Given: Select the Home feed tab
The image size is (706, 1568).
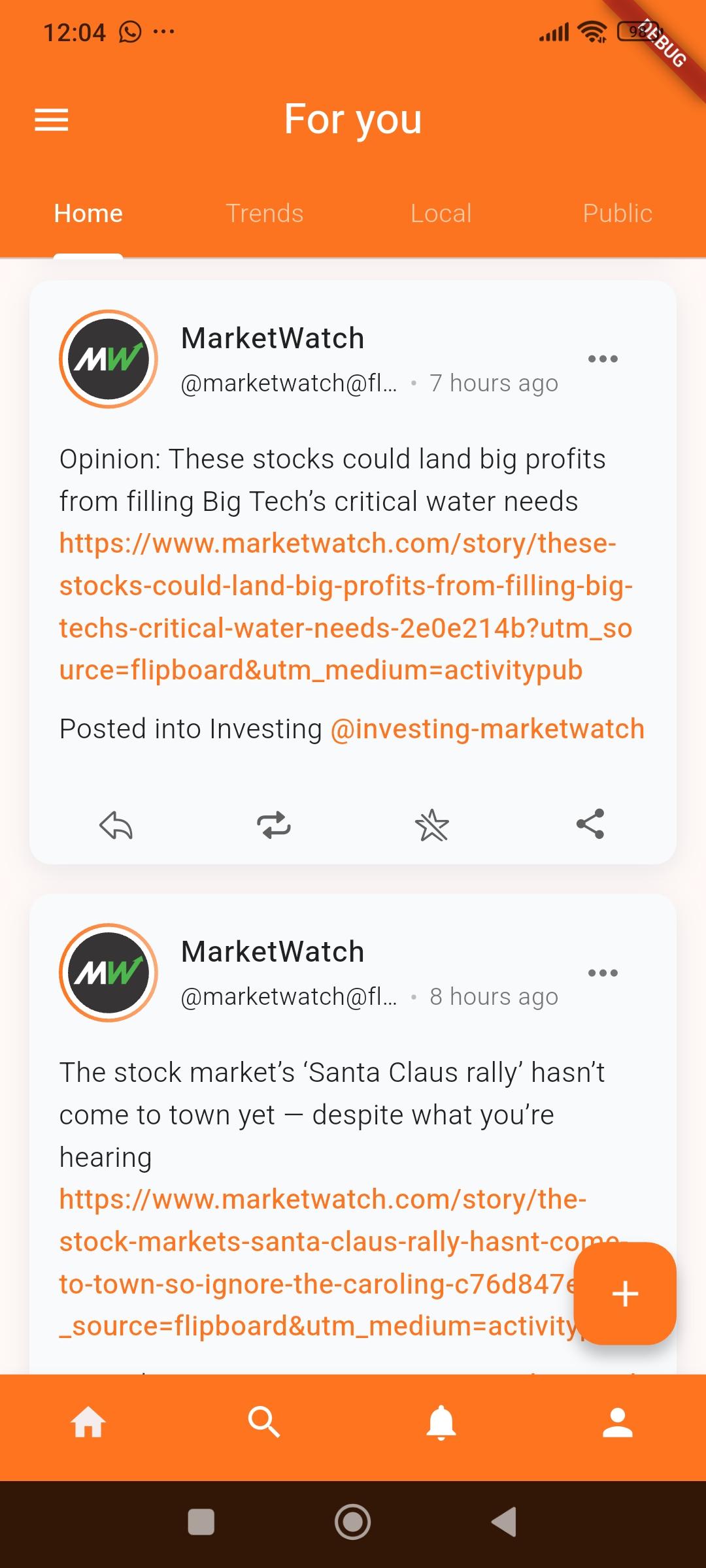Looking at the screenshot, I should 88,214.
